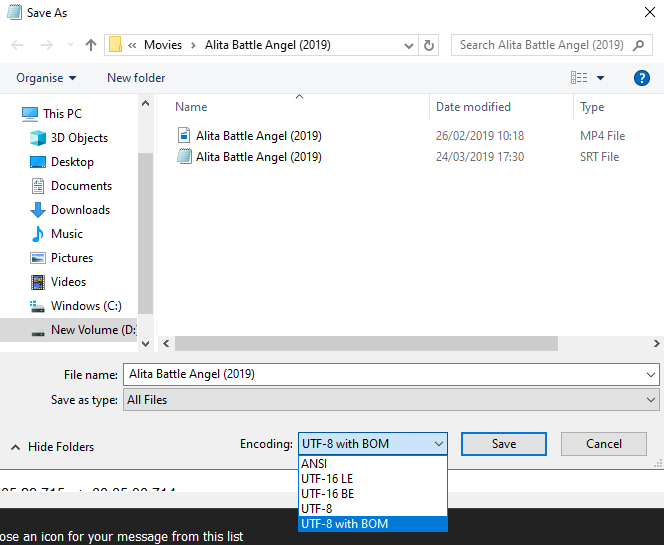This screenshot has height=545, width=664.
Task: Choose UTF-16 LE encoding option
Action: point(327,479)
